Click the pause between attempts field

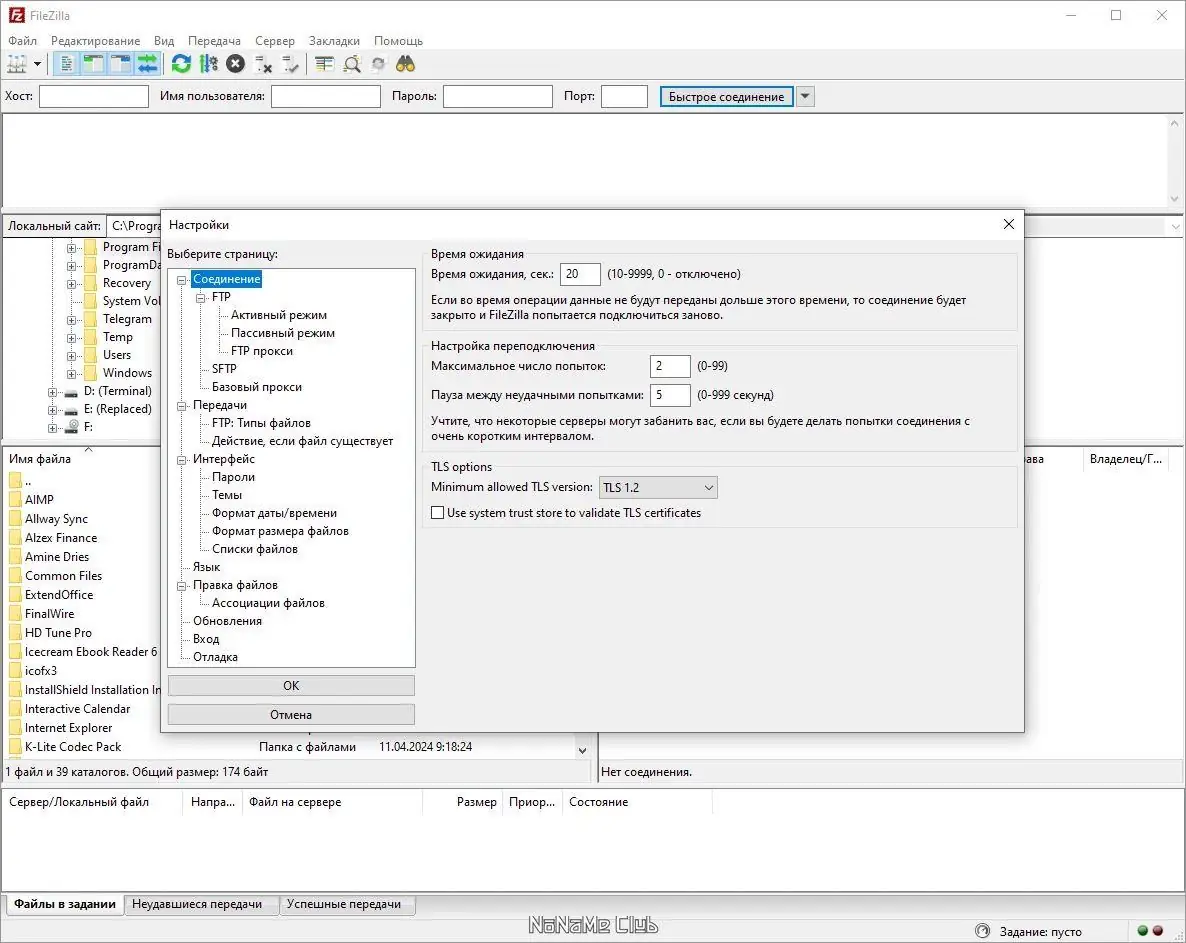pos(670,396)
